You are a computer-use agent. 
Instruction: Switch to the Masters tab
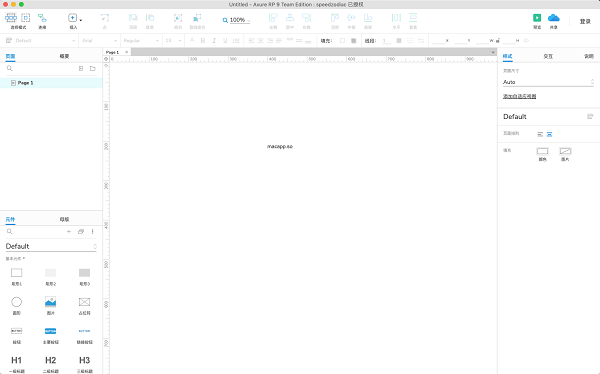64,219
